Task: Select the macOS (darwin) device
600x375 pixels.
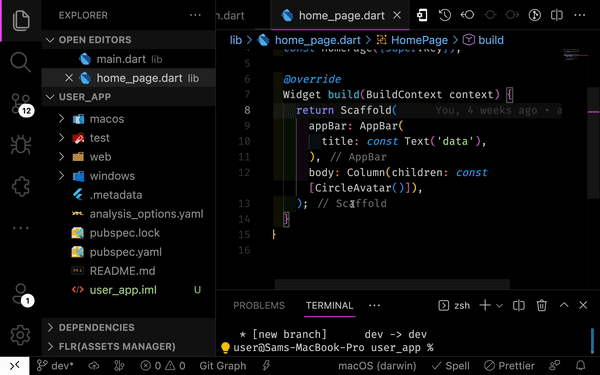Action: [377, 366]
